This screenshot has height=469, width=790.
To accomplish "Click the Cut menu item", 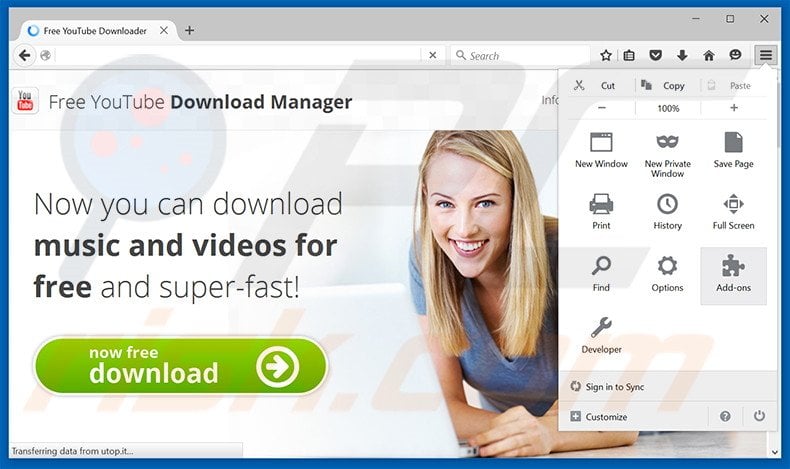I will [x=601, y=86].
